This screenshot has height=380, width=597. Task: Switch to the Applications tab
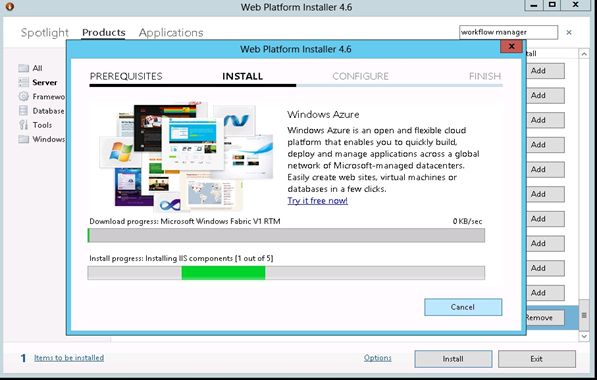click(x=171, y=33)
